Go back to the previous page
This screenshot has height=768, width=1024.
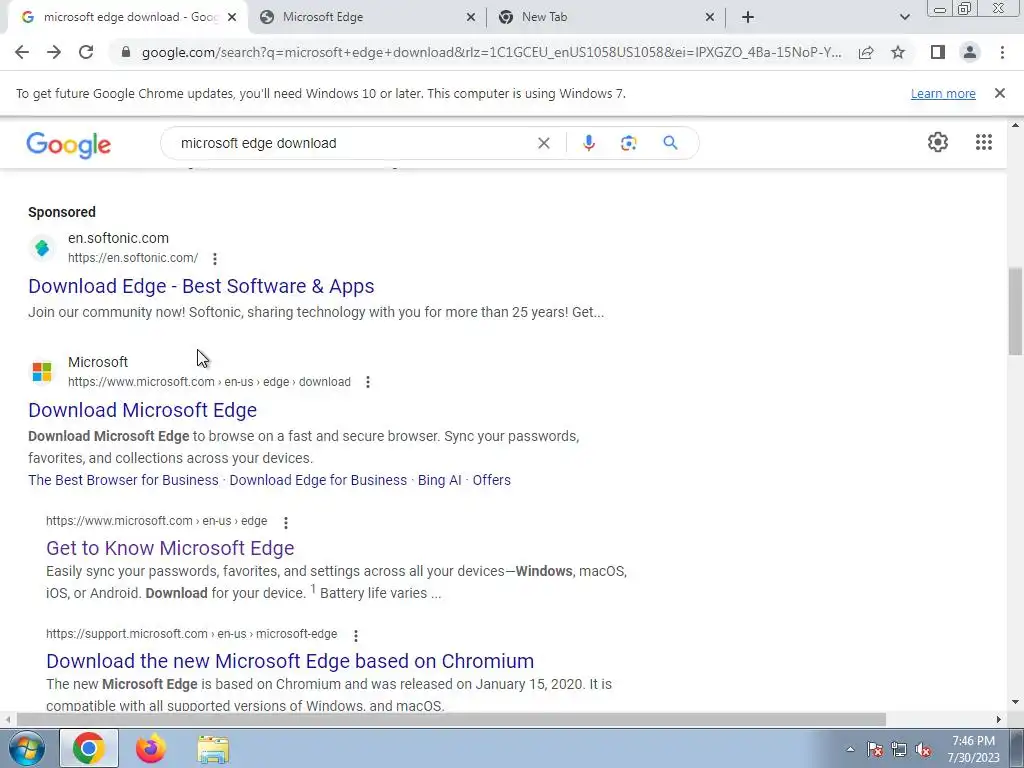pyautogui.click(x=22, y=52)
